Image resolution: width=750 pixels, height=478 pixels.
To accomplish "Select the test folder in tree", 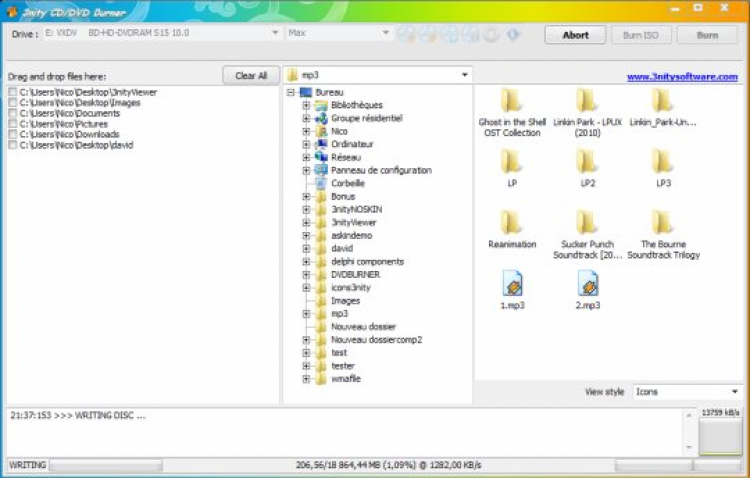I will (x=339, y=353).
